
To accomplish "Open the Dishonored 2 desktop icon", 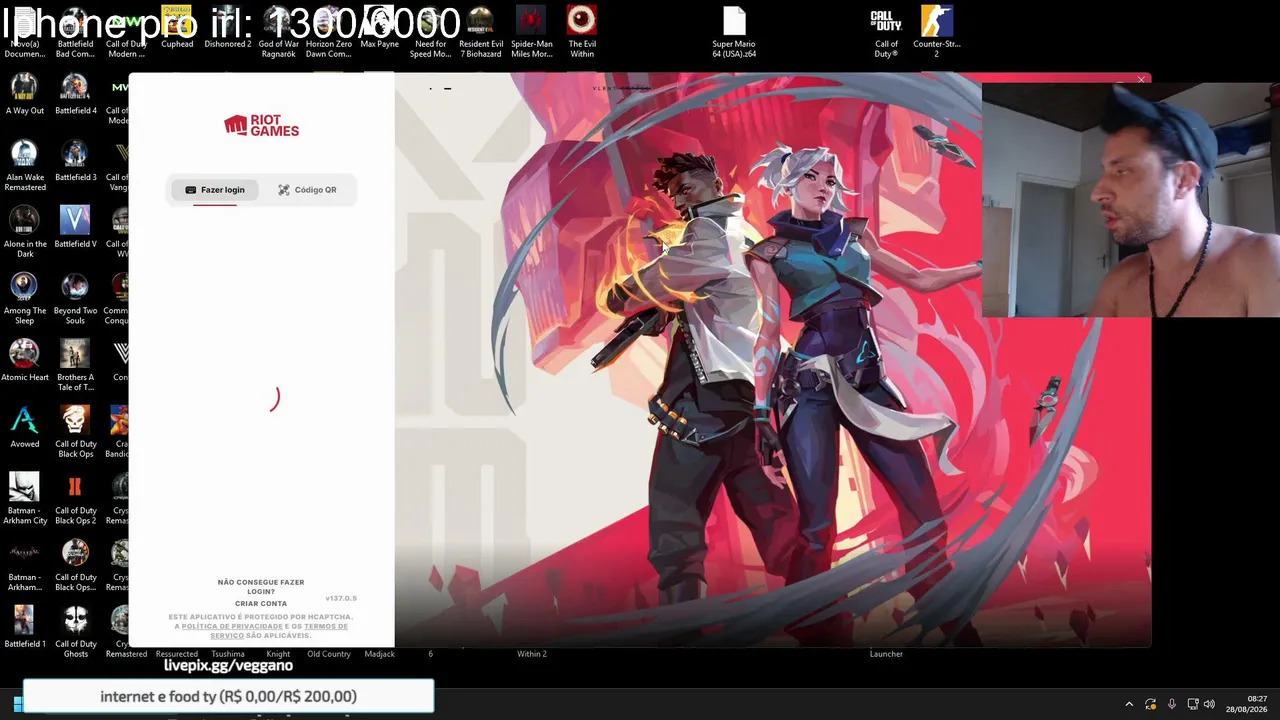I will [x=228, y=28].
